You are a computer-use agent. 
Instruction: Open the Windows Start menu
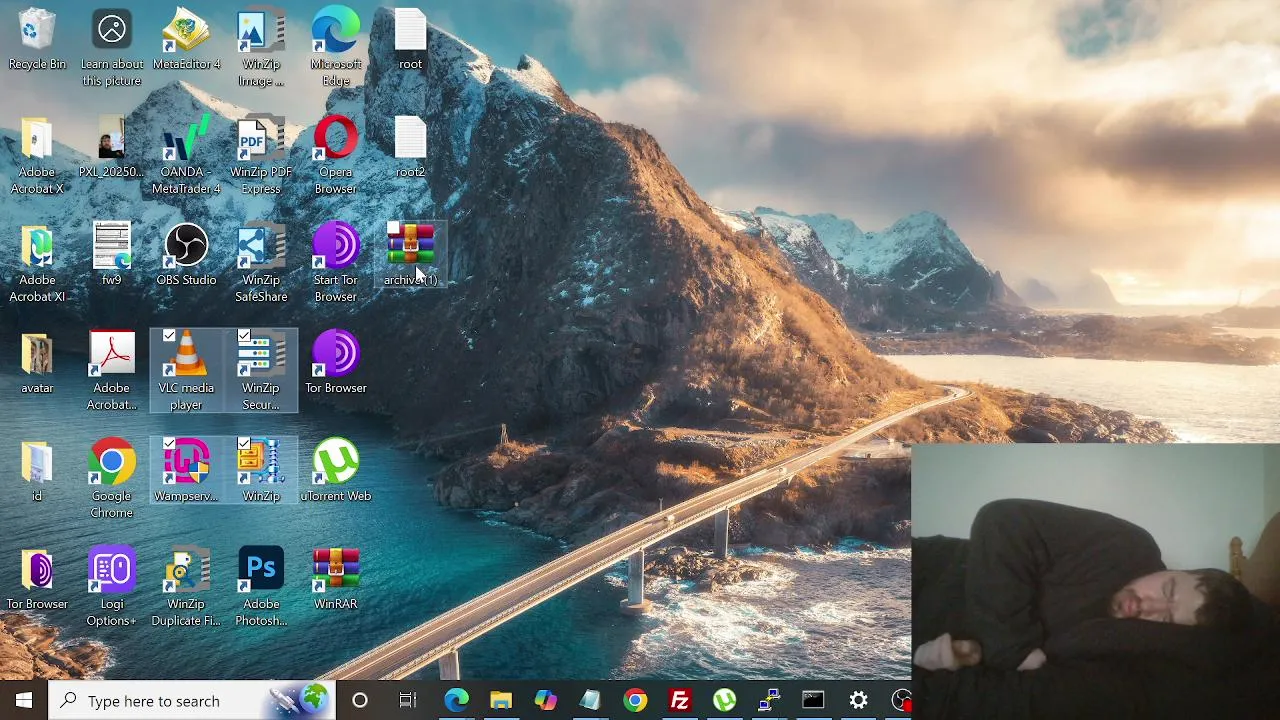24,700
